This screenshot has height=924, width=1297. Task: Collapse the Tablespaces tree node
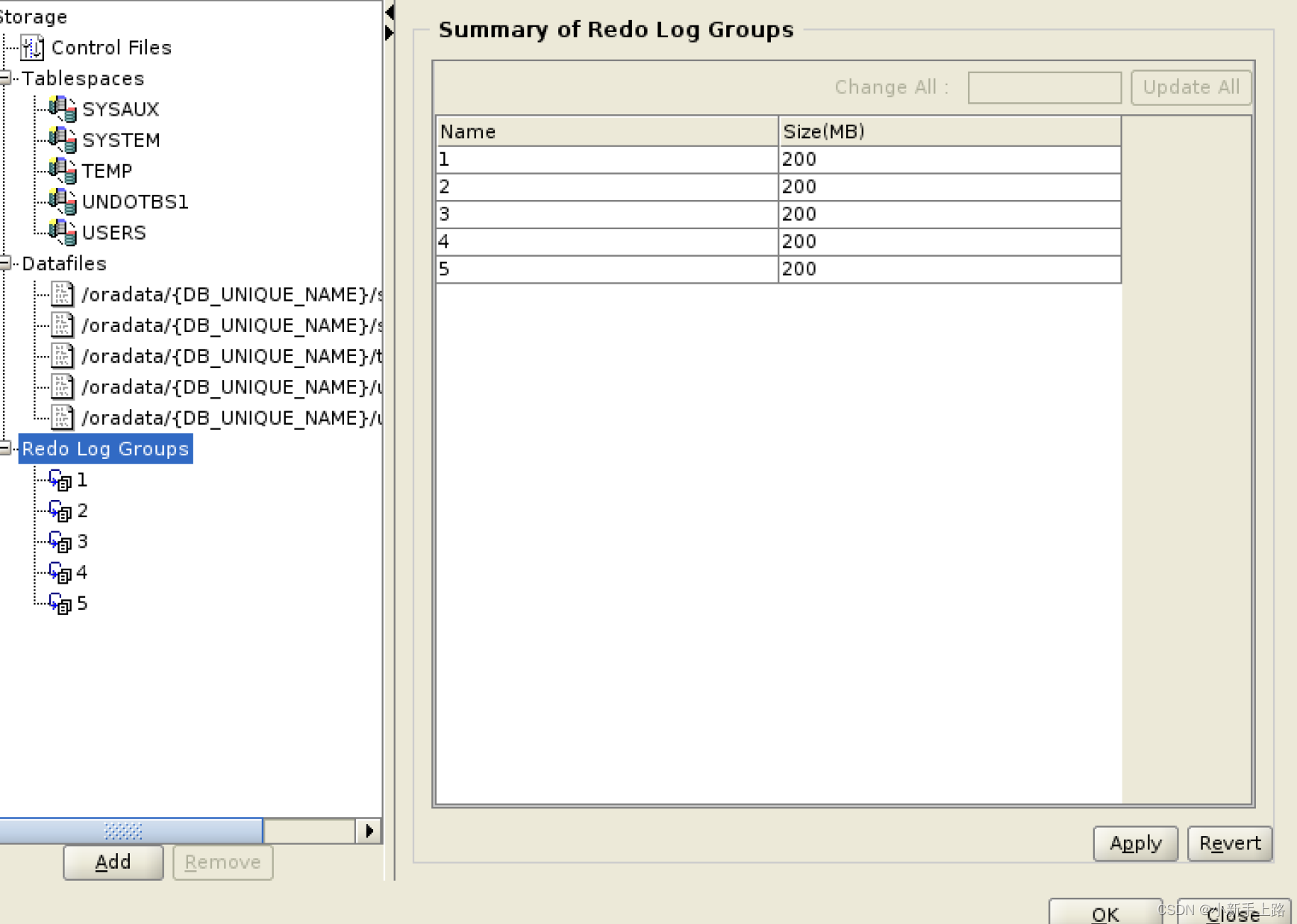click(x=5, y=78)
